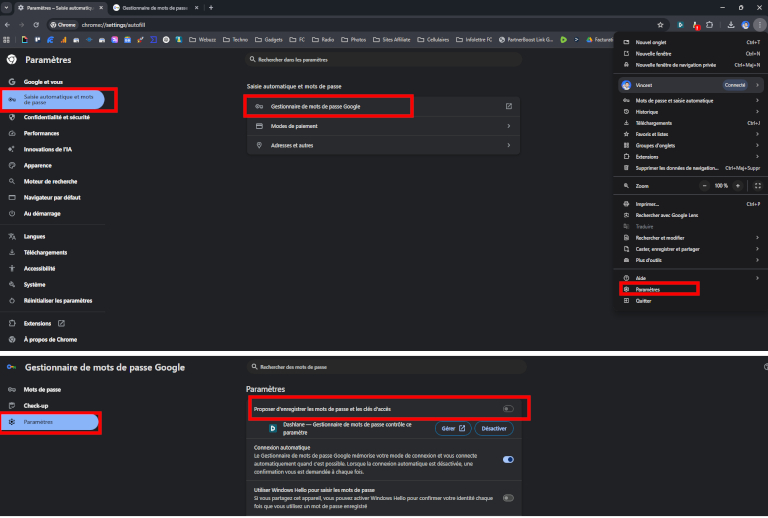Open the apps grid in bookmarks bar
768x518 pixels.
point(6,40)
